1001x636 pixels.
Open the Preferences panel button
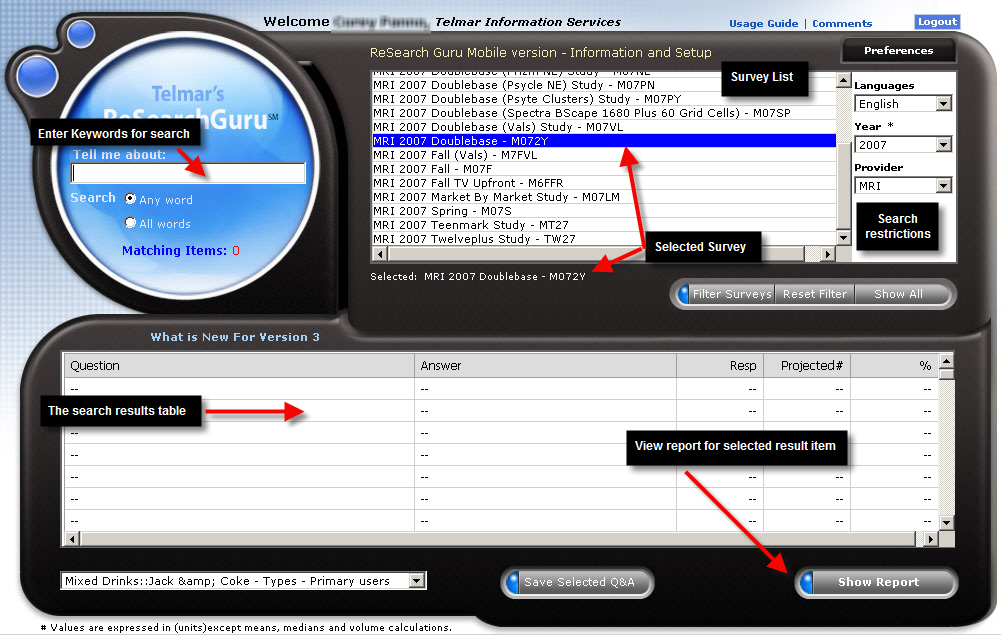[x=899, y=50]
